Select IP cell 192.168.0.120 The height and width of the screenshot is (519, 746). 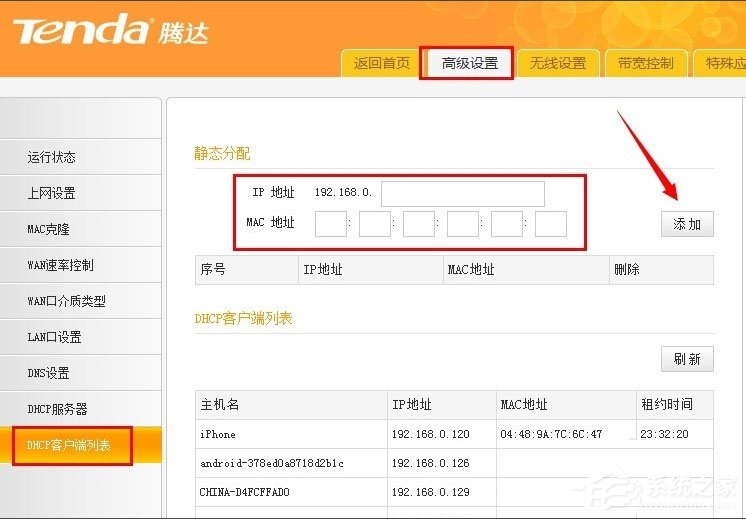(x=442, y=434)
